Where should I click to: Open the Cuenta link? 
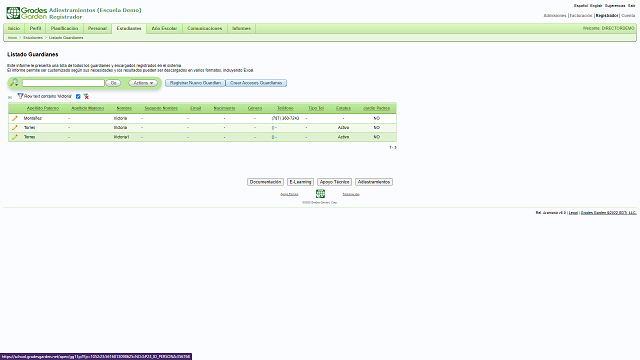point(628,16)
